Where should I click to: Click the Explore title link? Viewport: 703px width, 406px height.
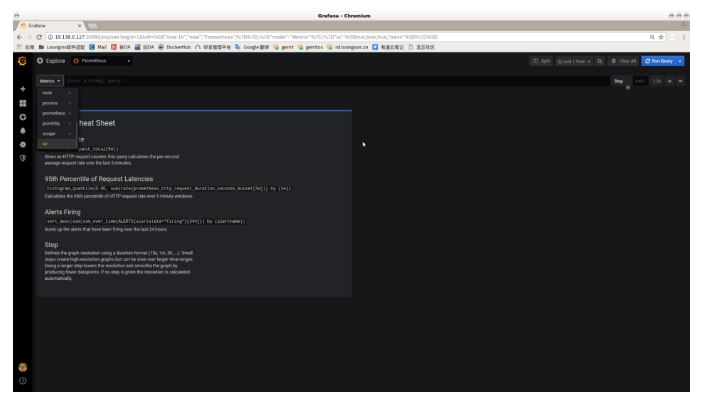56,61
